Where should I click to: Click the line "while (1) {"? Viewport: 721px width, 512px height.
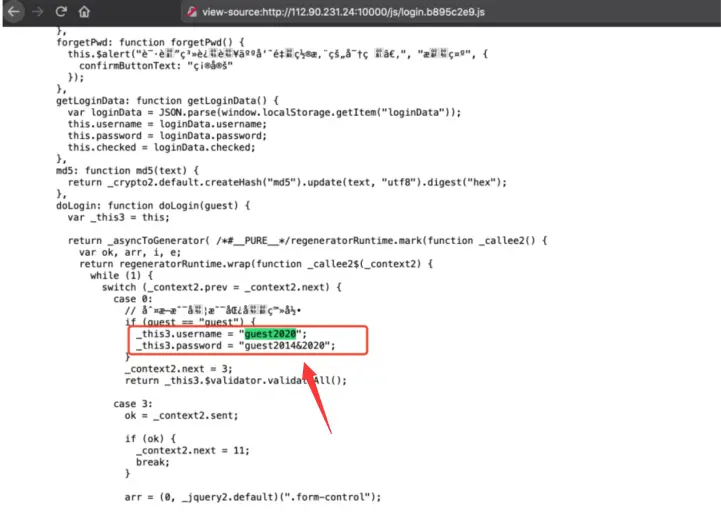pyautogui.click(x=121, y=276)
